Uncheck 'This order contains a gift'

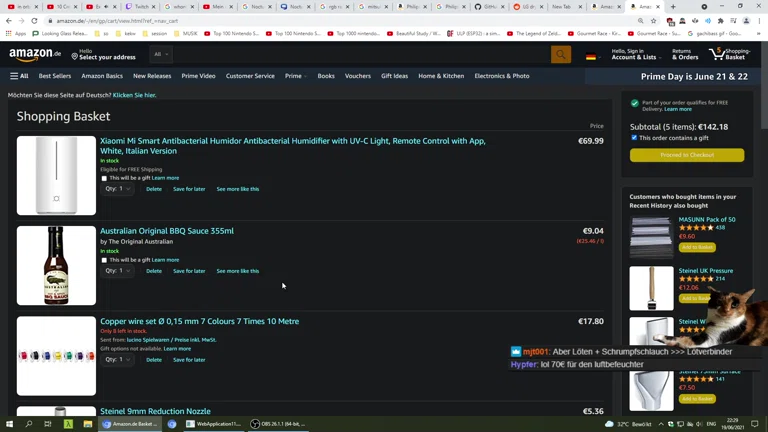click(x=634, y=138)
